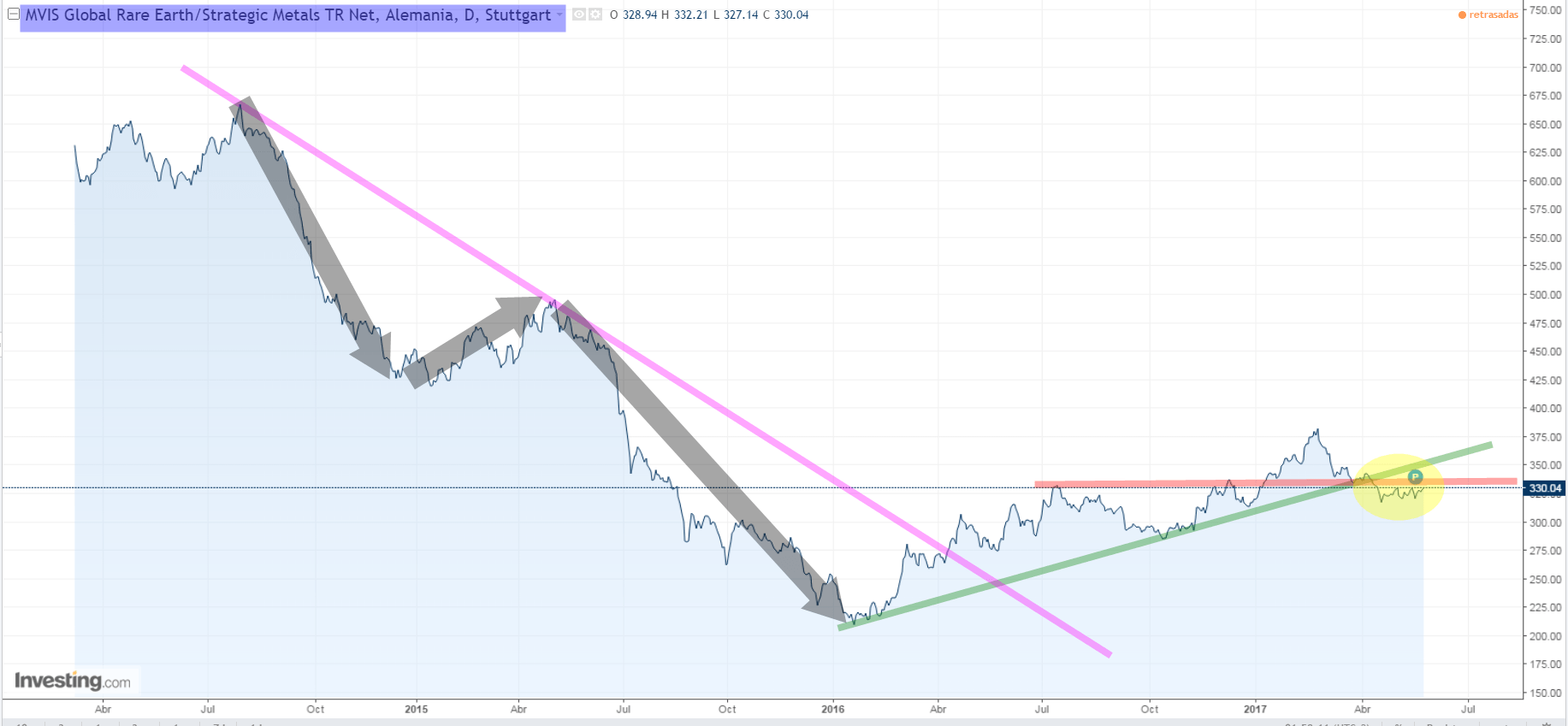This screenshot has width=1568, height=726.
Task: Open series settings via the gear icon
Action: (595, 15)
